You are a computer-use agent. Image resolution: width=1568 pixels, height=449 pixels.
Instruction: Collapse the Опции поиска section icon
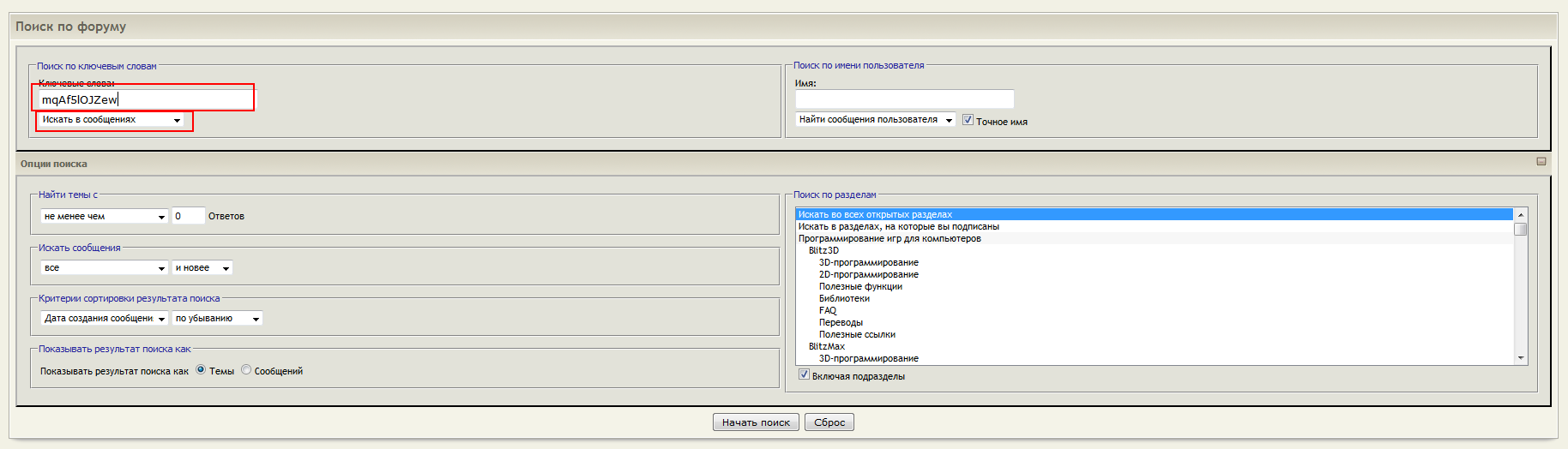[1541, 162]
